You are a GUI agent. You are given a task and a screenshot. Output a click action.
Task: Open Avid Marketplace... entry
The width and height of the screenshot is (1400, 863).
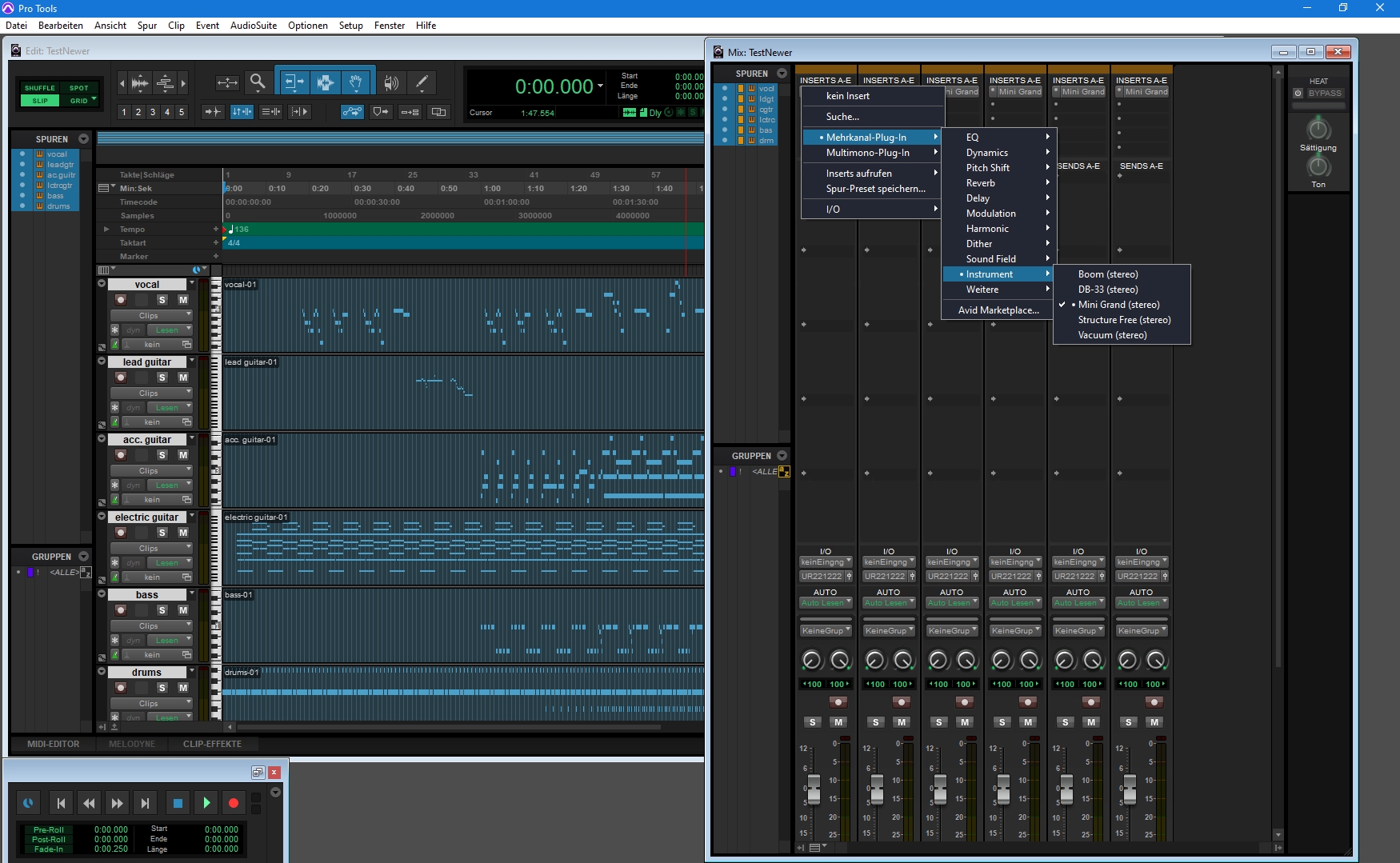(999, 310)
